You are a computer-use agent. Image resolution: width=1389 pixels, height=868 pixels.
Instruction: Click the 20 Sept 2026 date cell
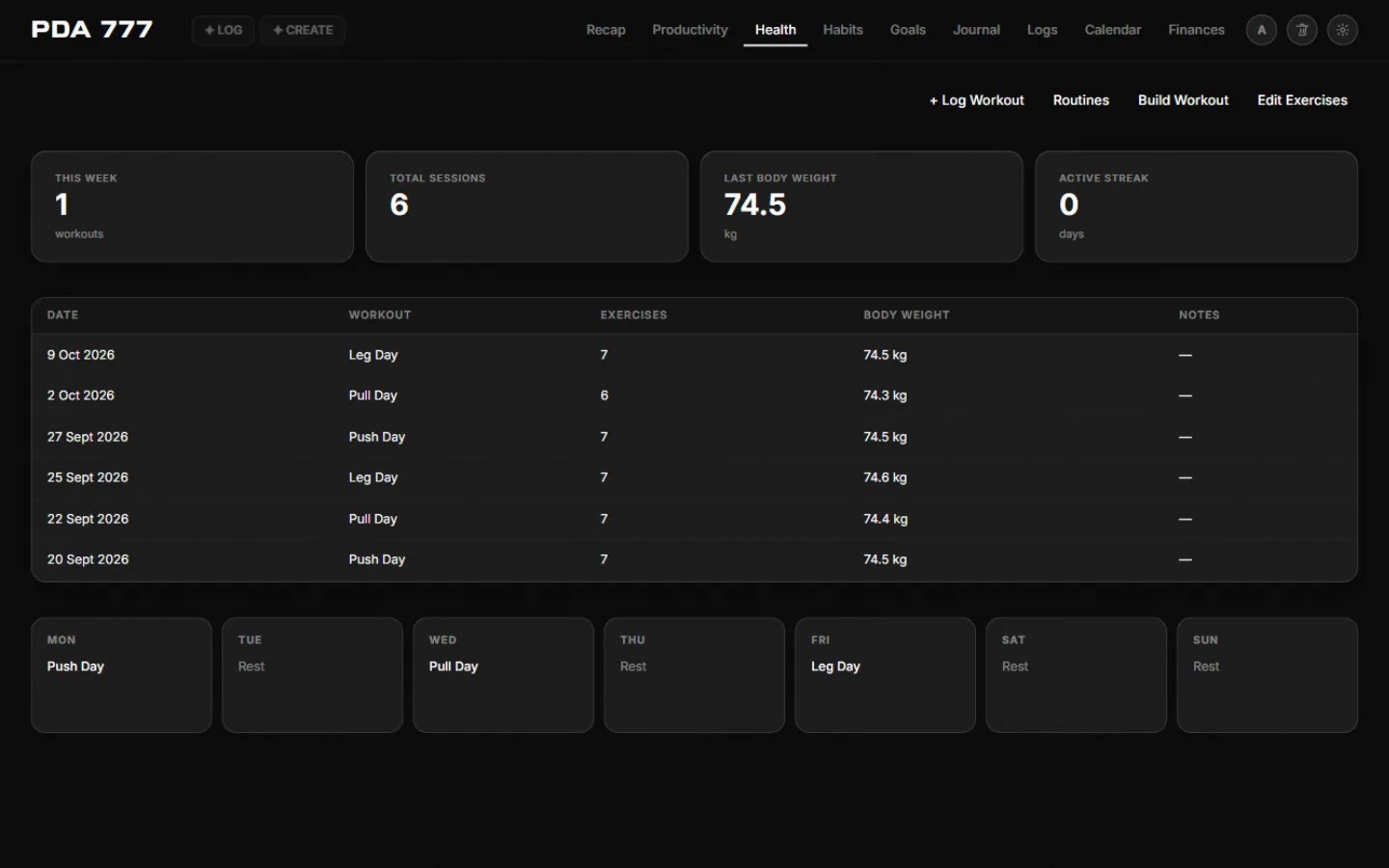(x=88, y=559)
